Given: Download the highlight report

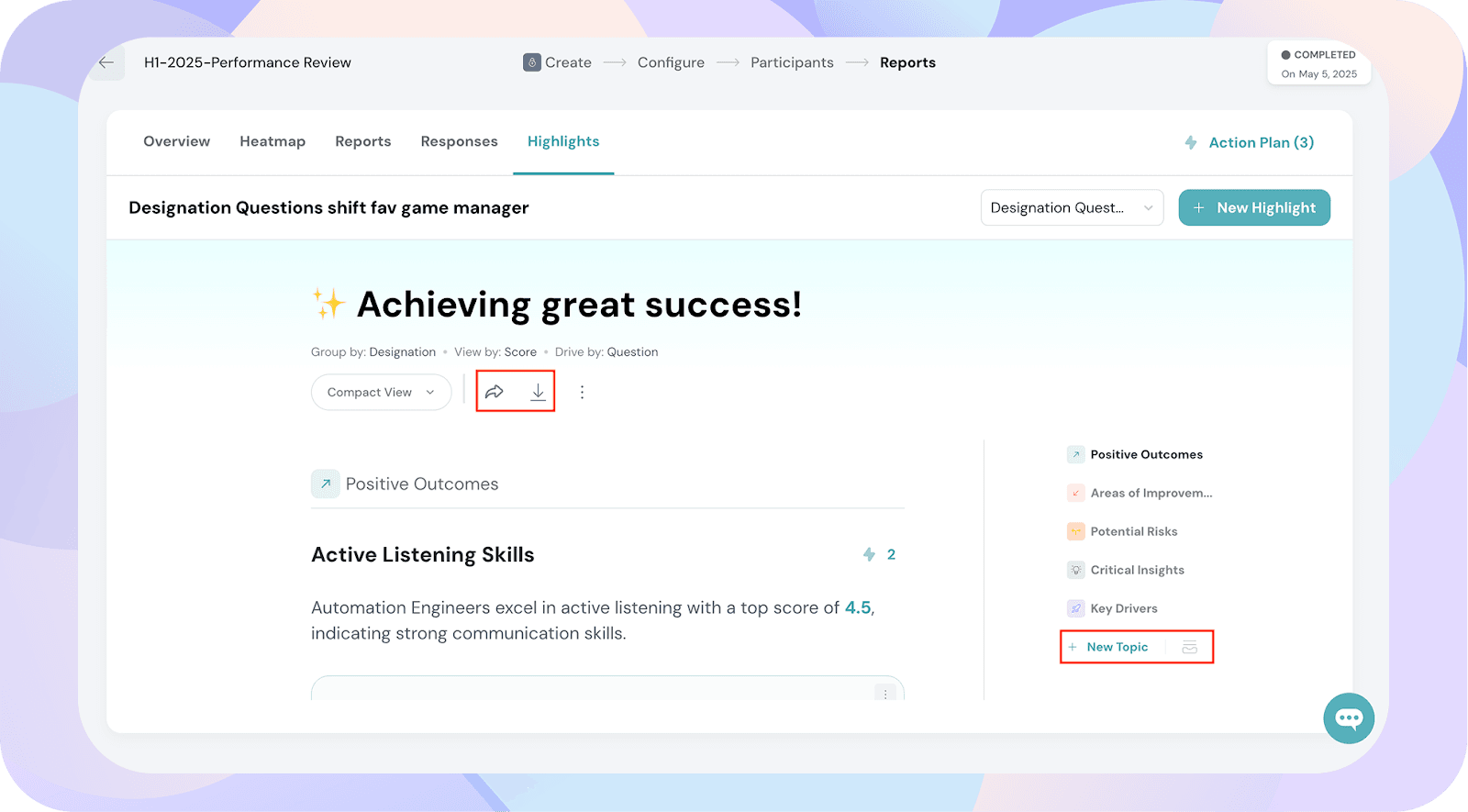Looking at the screenshot, I should tap(538, 392).
